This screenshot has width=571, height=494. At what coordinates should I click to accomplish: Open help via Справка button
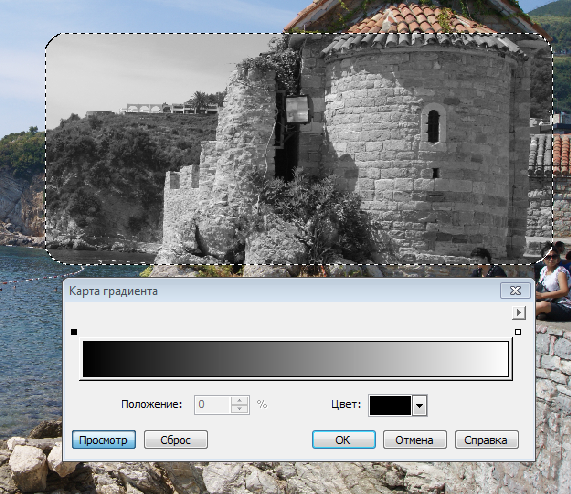tap(486, 440)
